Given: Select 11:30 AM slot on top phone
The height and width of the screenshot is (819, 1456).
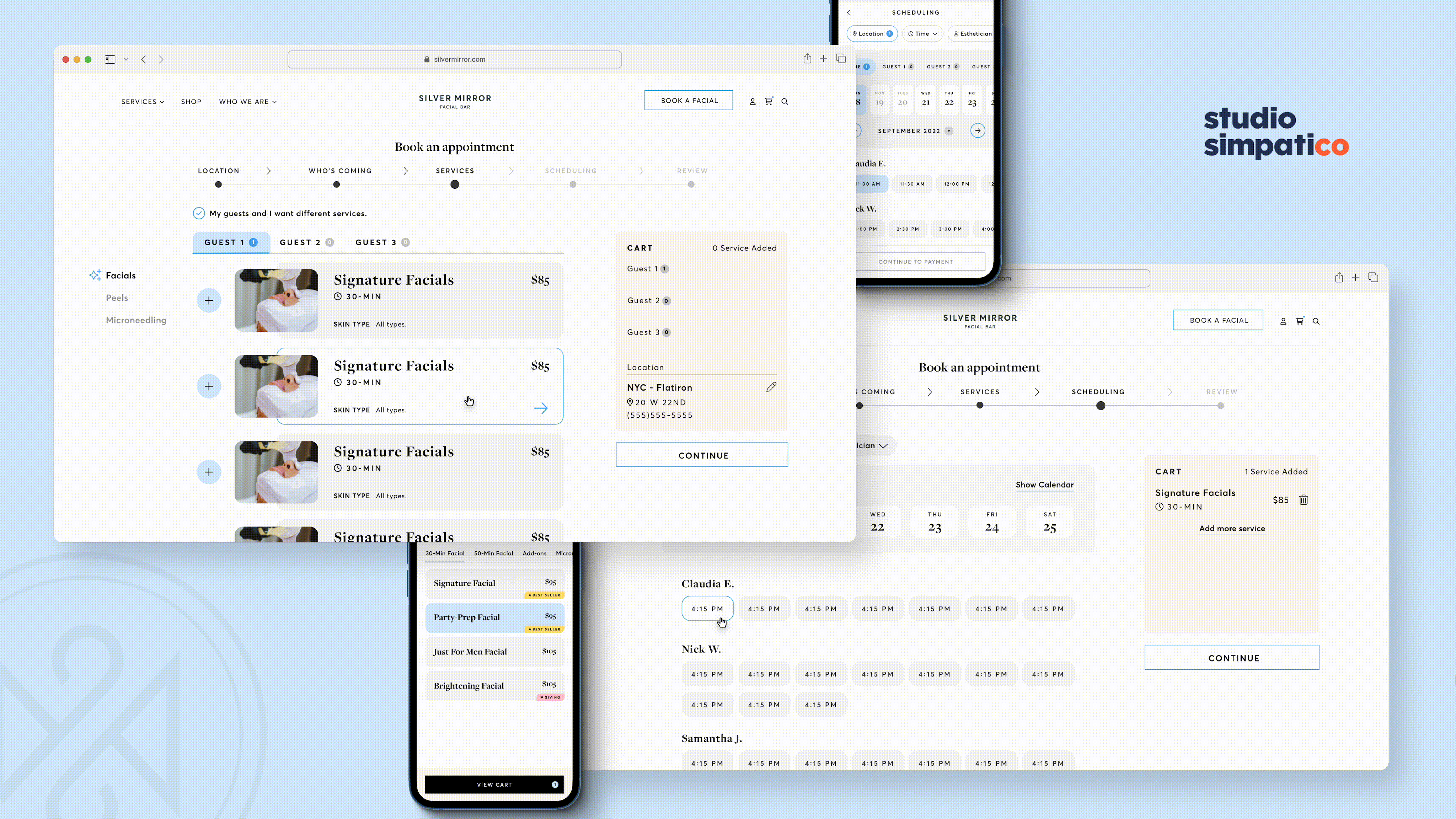Looking at the screenshot, I should click(912, 184).
